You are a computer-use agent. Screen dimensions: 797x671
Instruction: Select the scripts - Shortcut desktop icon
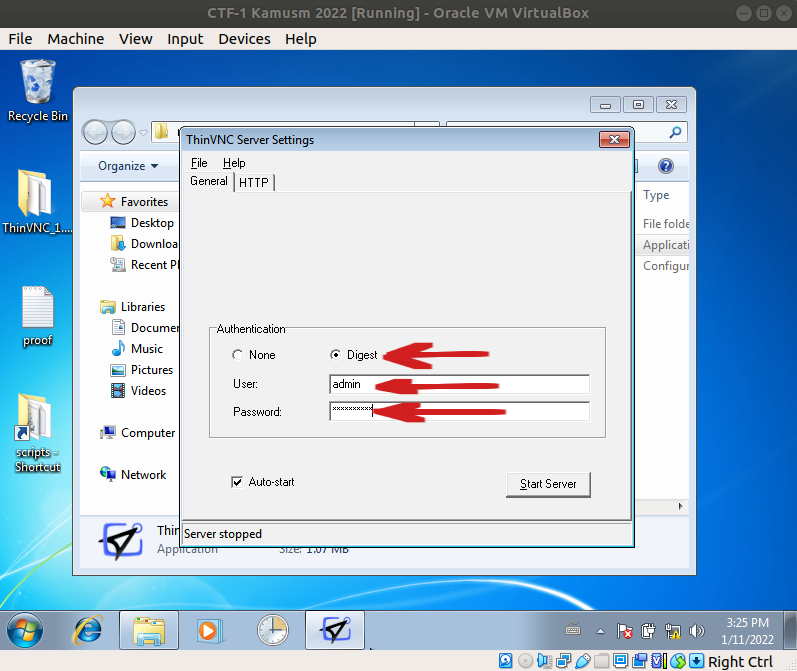click(37, 433)
